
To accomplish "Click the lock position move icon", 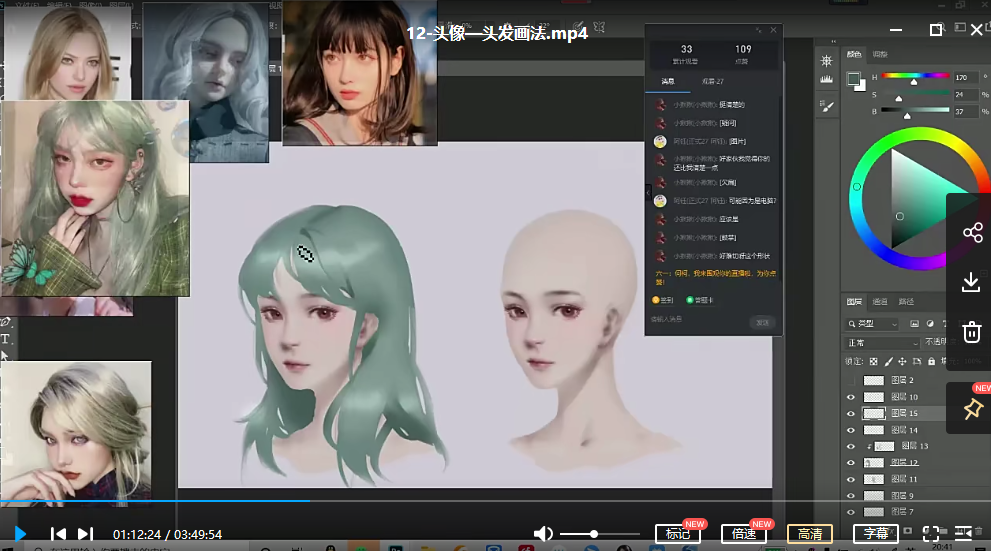I will 902,361.
